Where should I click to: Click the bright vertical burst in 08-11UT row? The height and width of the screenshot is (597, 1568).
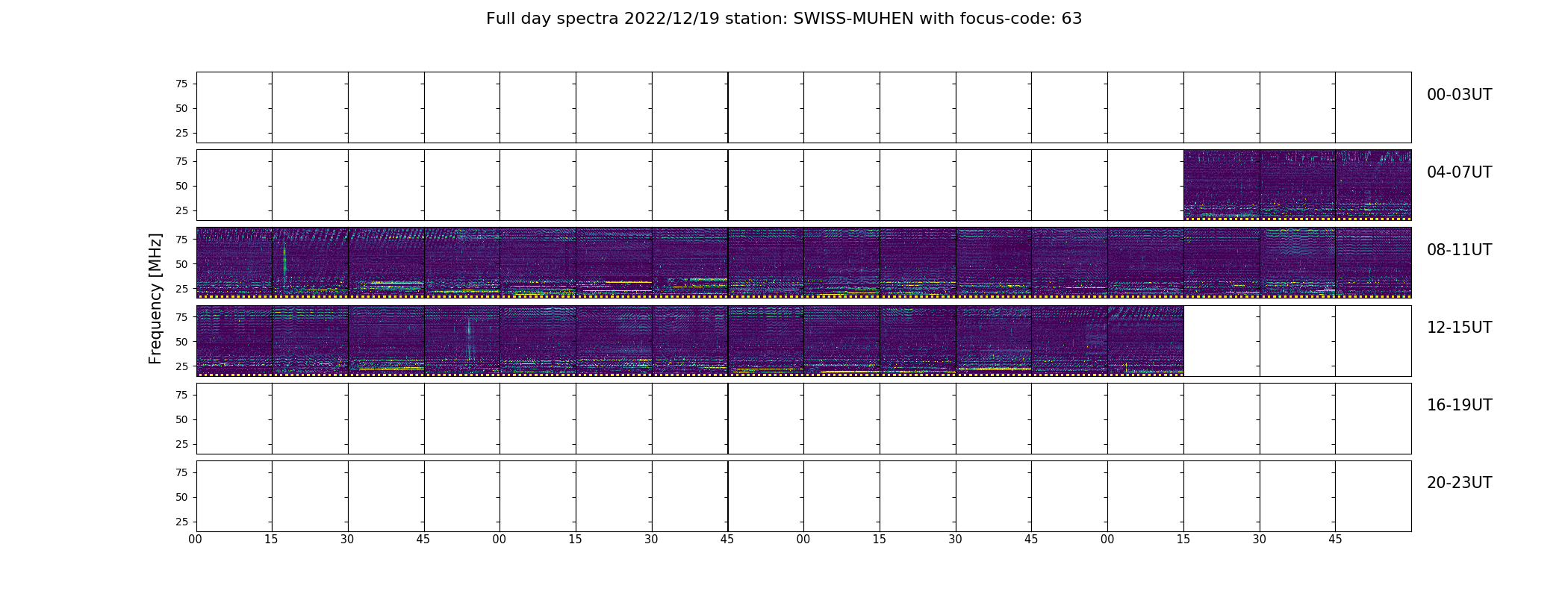[x=284, y=260]
